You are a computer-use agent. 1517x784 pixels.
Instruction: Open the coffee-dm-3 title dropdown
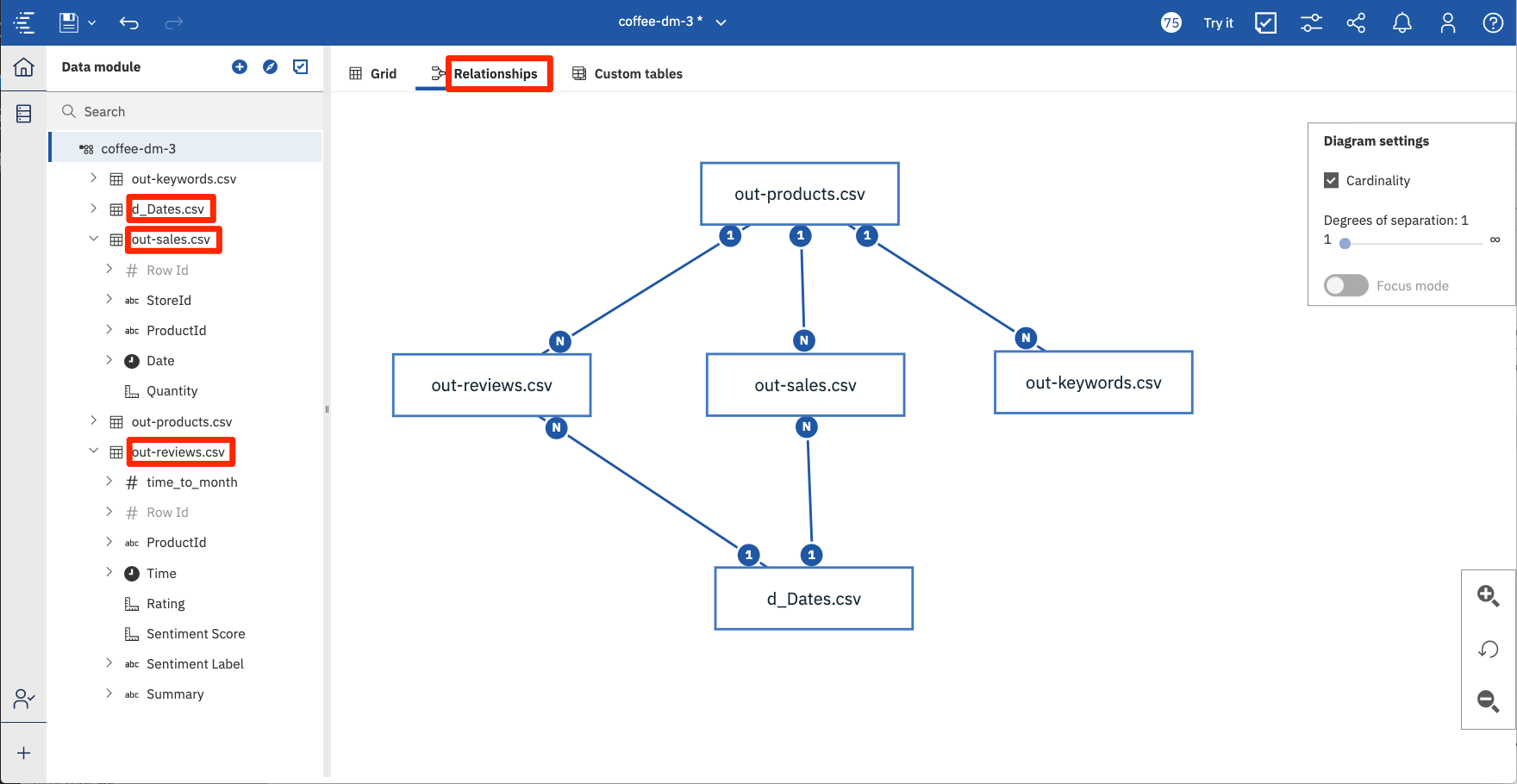tap(721, 22)
